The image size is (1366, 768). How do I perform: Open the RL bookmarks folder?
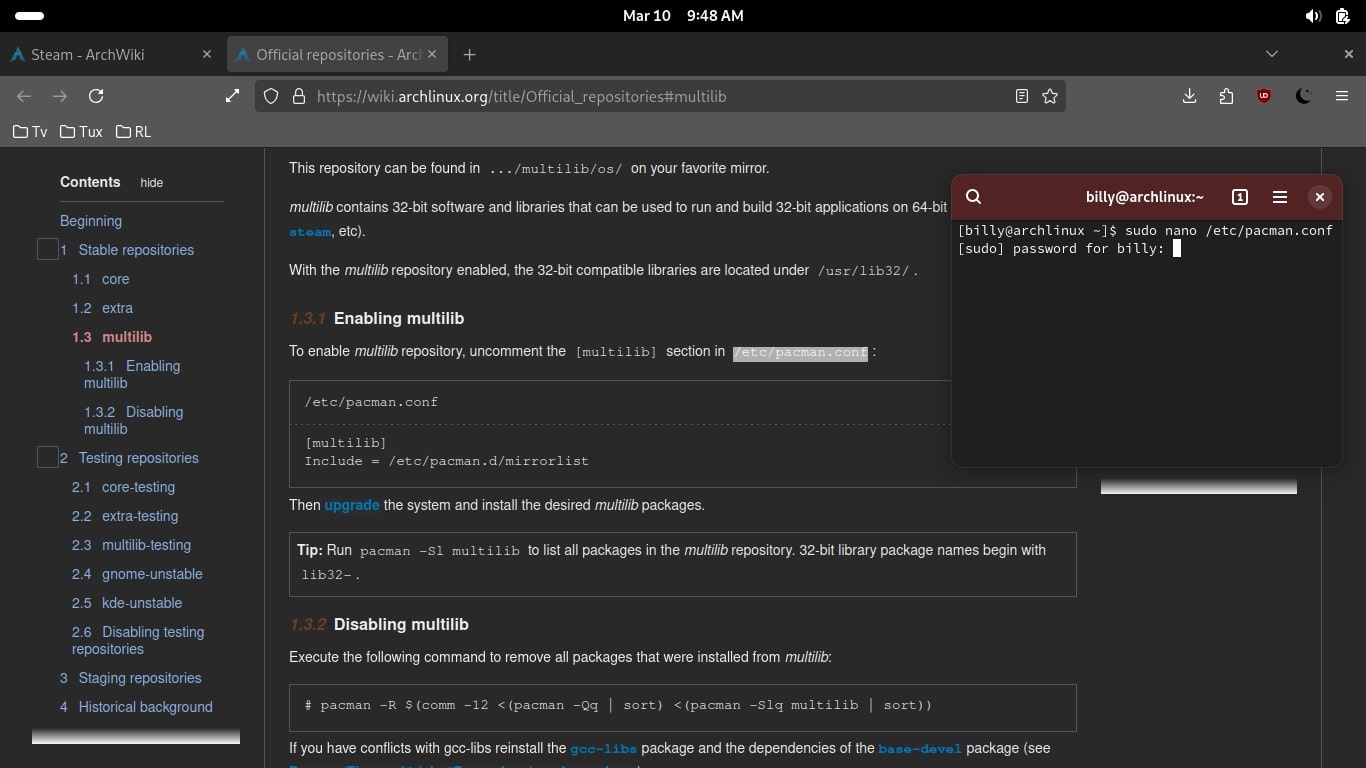133,131
